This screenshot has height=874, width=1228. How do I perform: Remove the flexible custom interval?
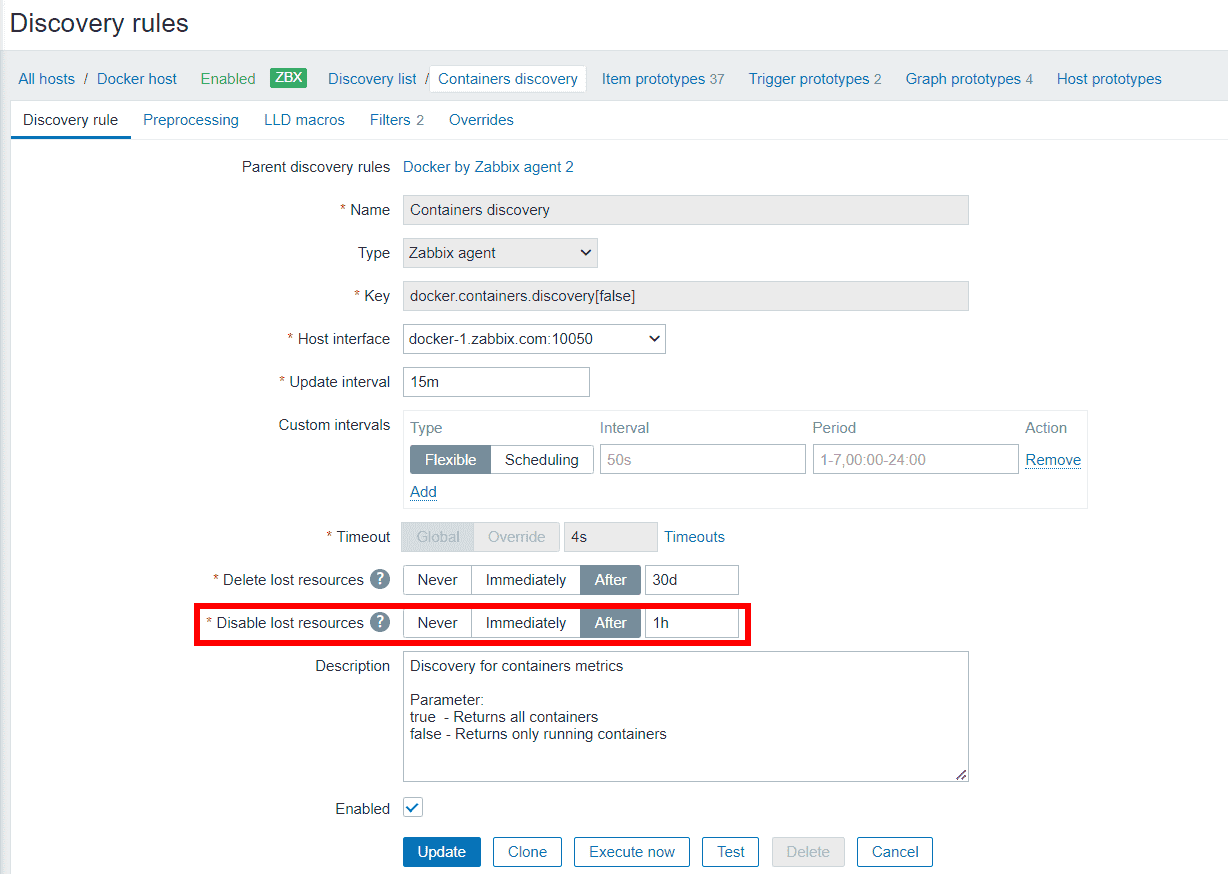1052,459
